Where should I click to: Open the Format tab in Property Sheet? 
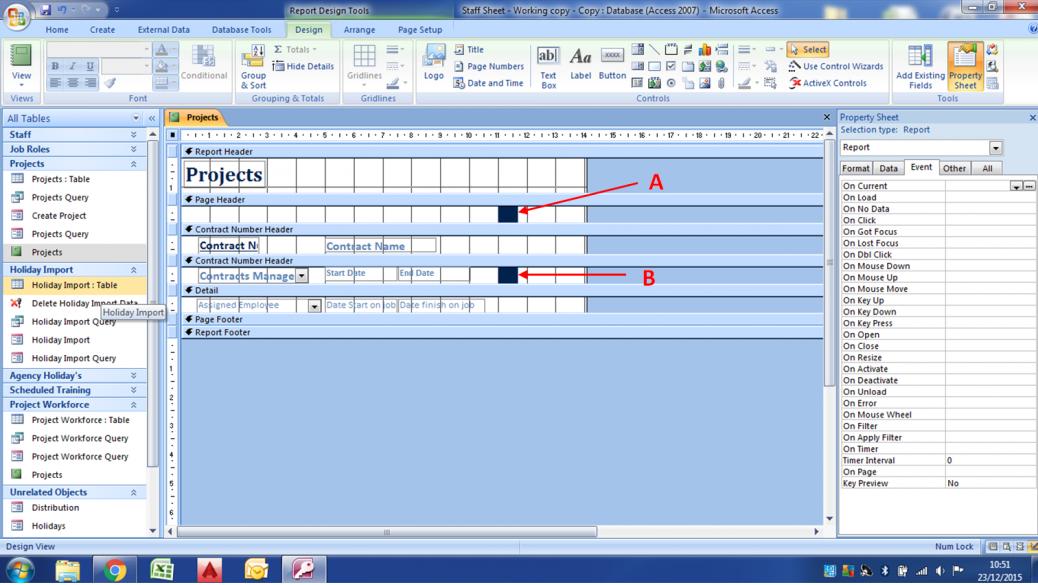pos(855,169)
